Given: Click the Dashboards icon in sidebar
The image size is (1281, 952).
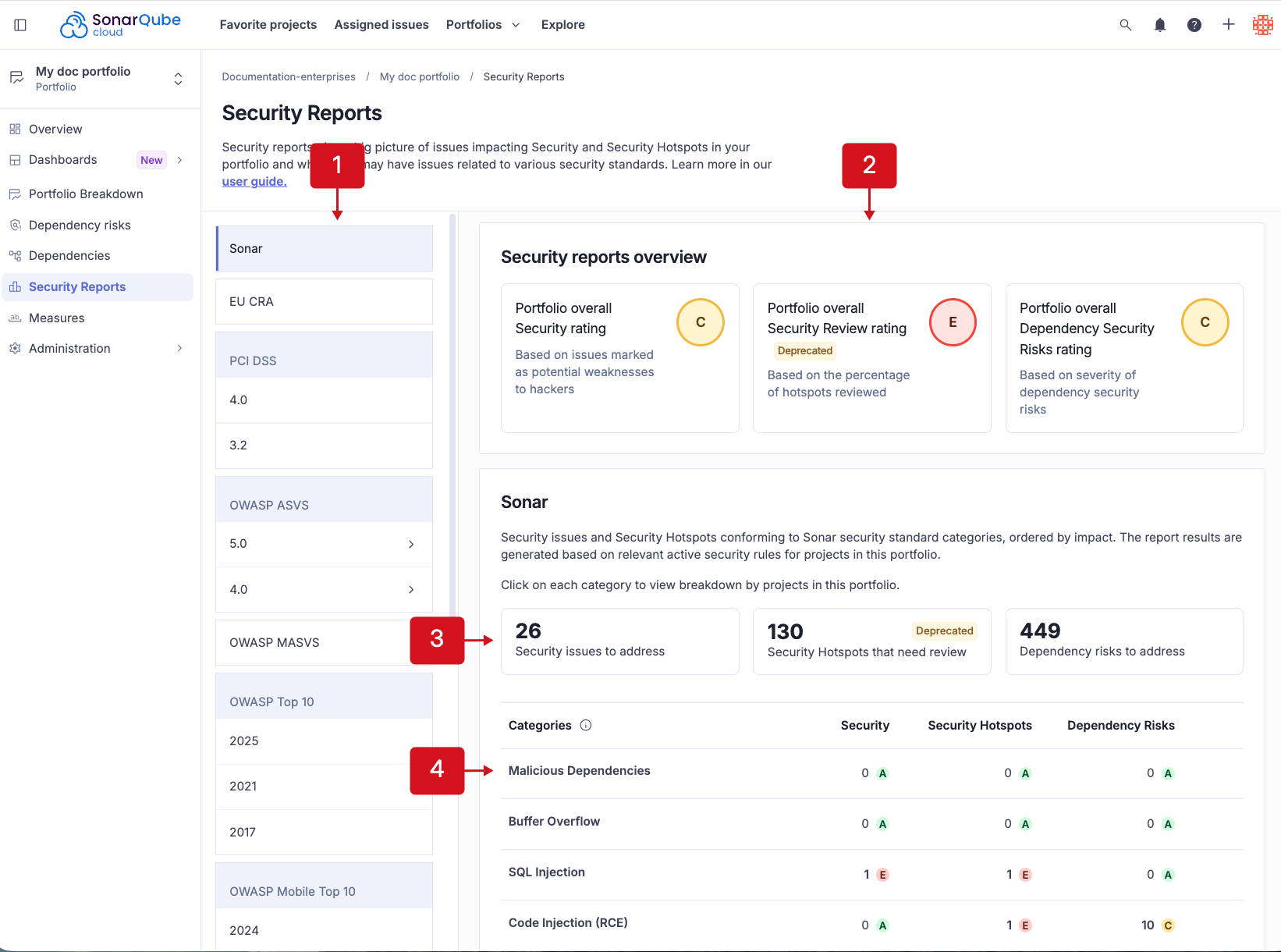Looking at the screenshot, I should click(15, 160).
